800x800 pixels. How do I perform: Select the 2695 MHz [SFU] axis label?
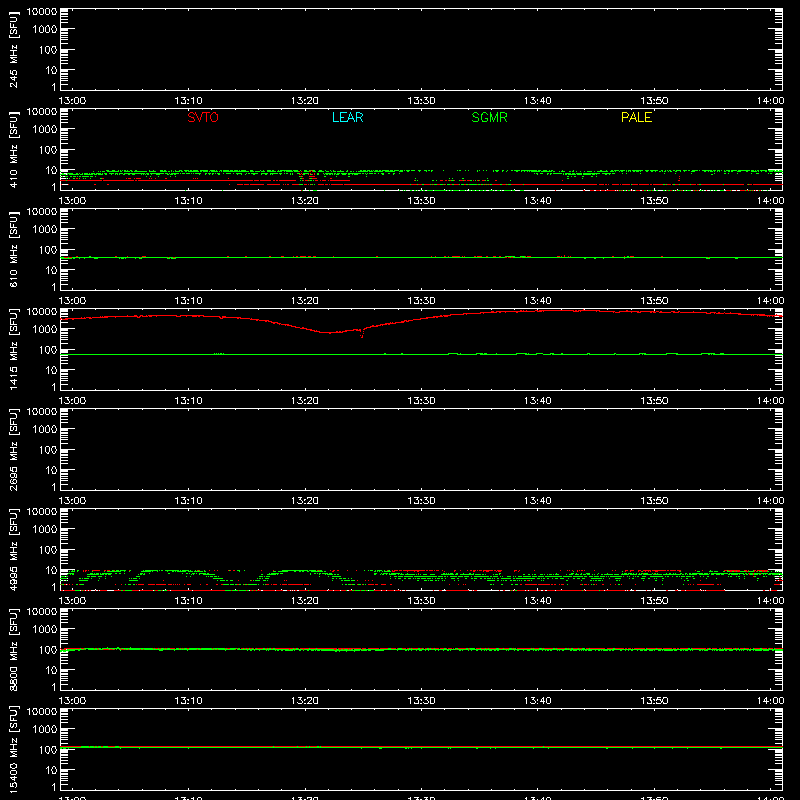[x=14, y=449]
